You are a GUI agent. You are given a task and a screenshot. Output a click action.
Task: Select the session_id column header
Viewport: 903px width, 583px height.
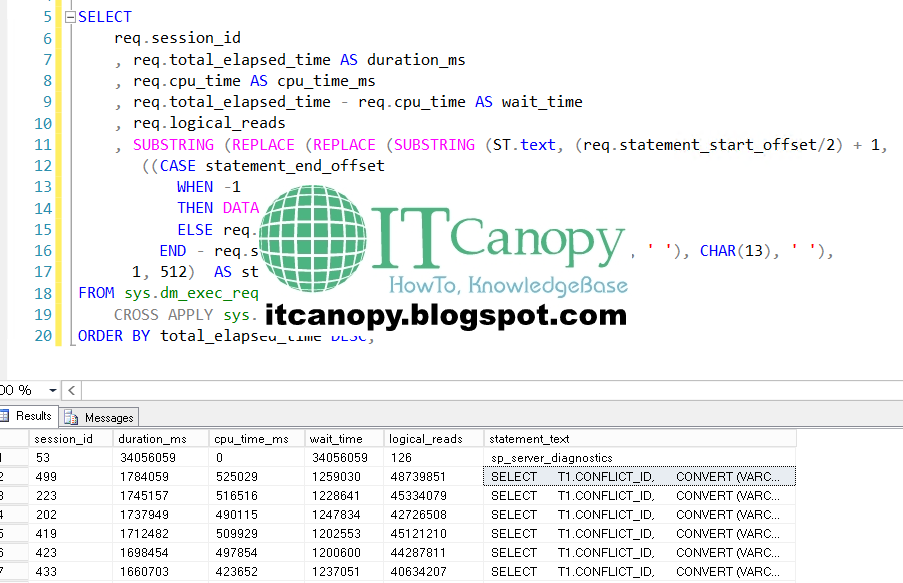click(71, 439)
